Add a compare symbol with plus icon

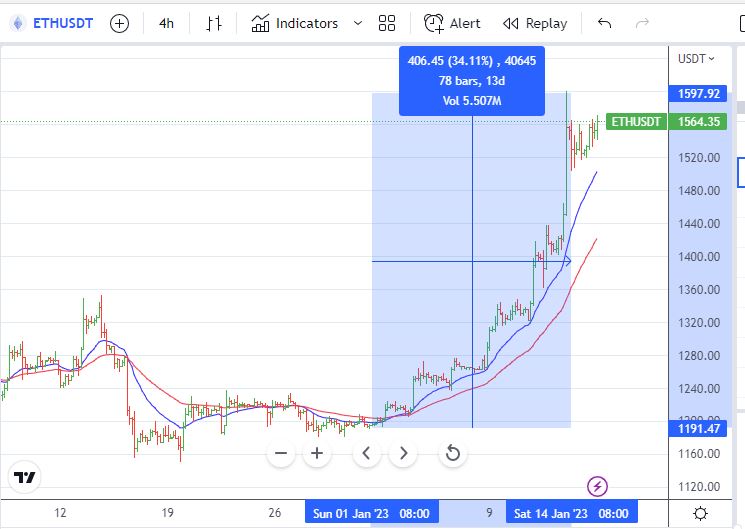point(119,23)
